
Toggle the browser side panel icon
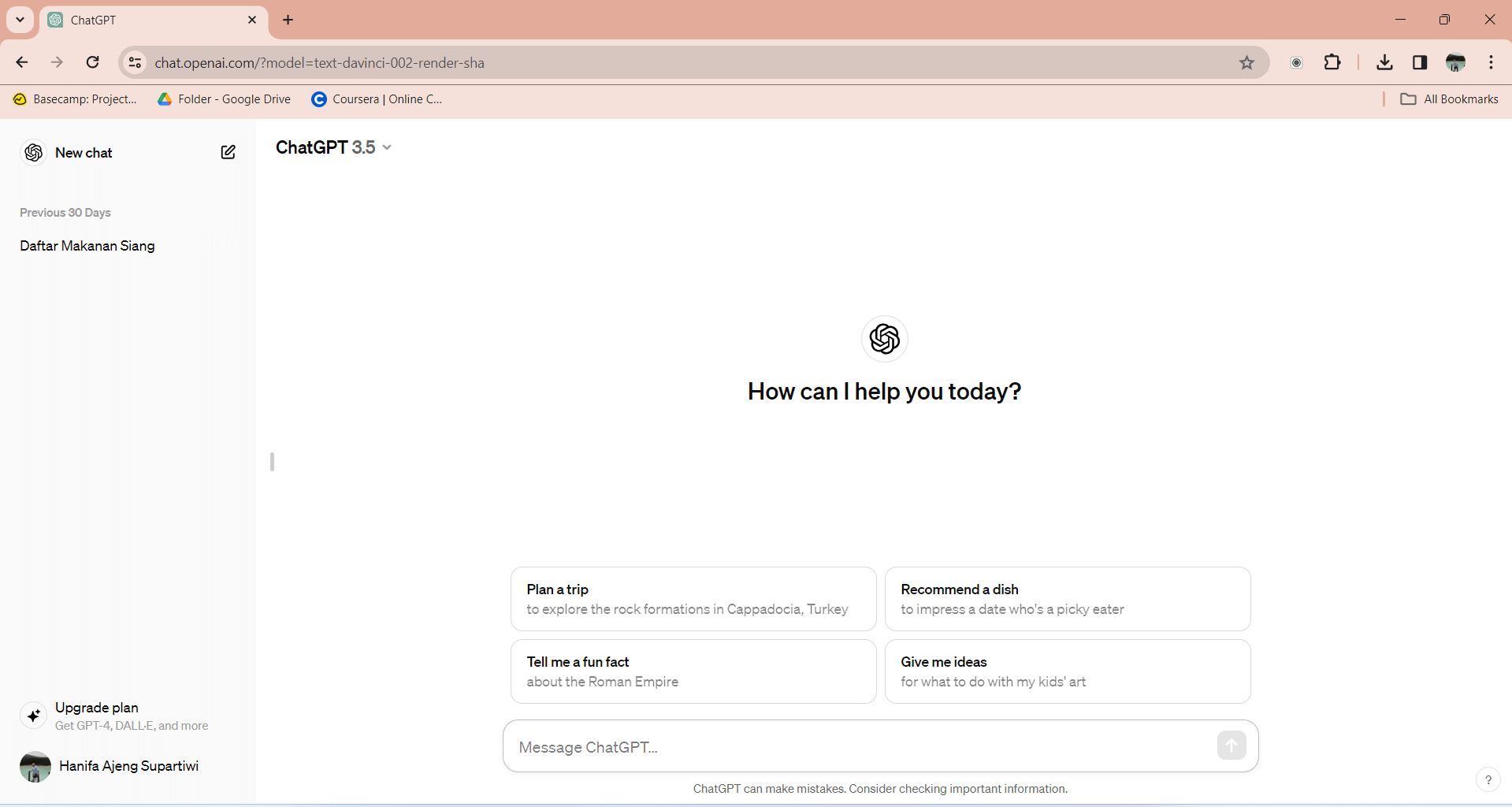[1420, 63]
